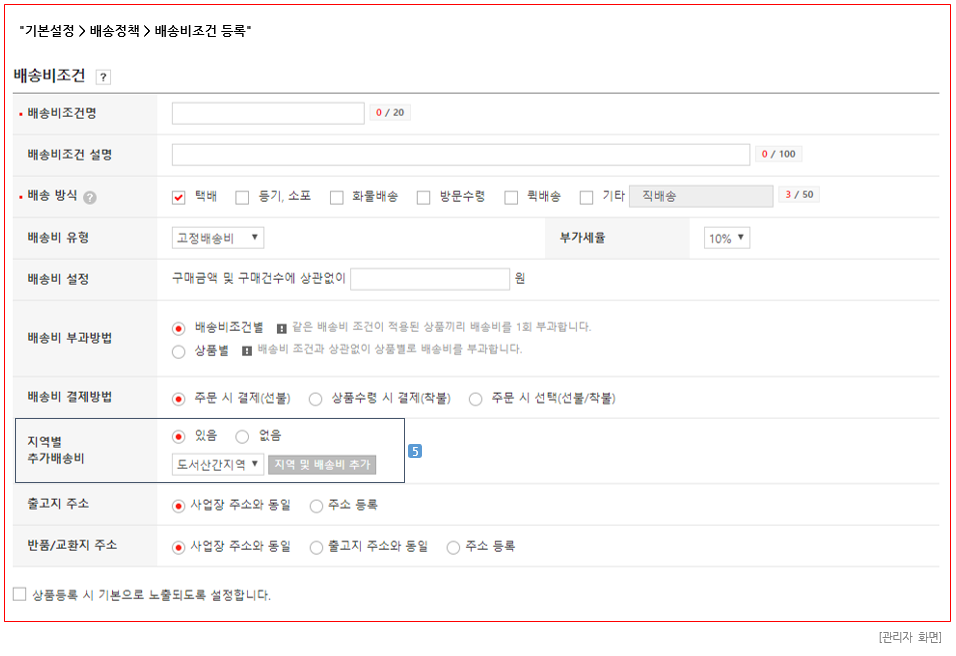
Task: Select 사업장 주소와 동일 for 반품/교환지 주소
Action: click(x=178, y=547)
